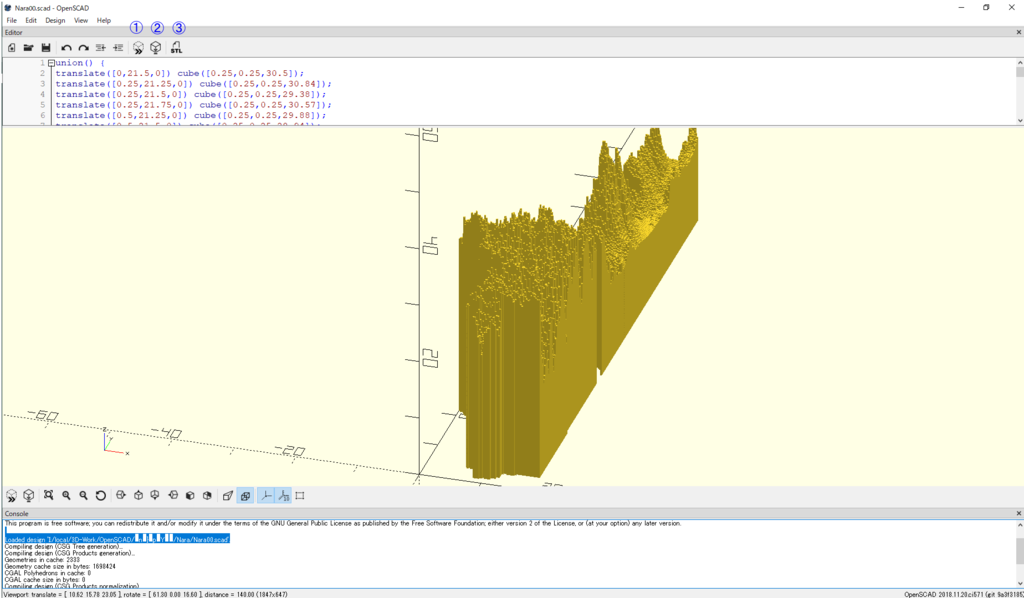The image size is (1024, 598).
Task: Save the design with the floppy disk icon
Action: click(46, 48)
